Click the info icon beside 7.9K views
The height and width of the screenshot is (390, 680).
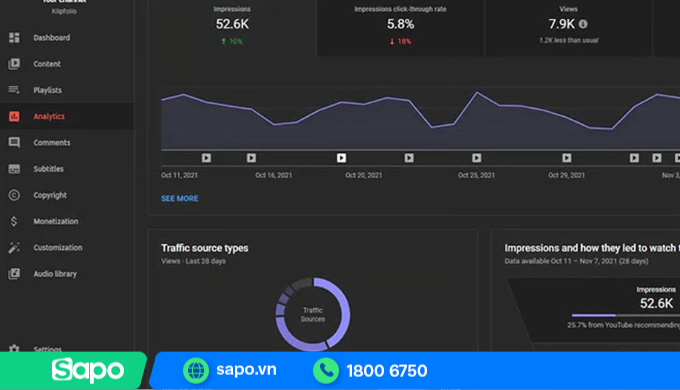pos(583,24)
